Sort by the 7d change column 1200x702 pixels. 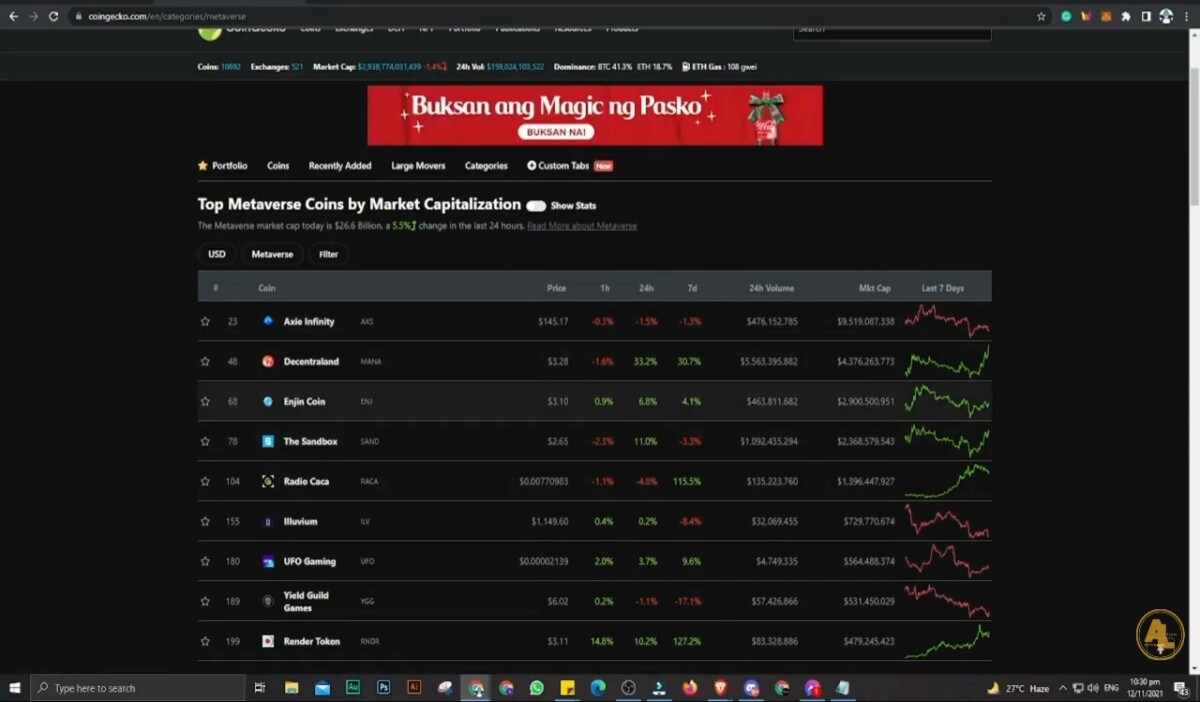pos(692,288)
